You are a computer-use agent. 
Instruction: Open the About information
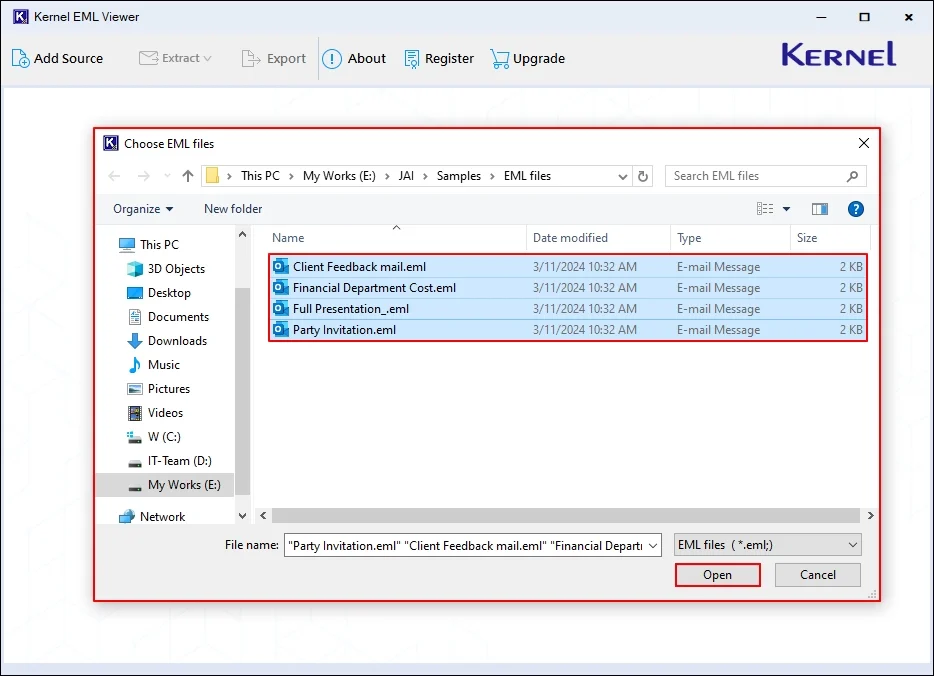355,58
